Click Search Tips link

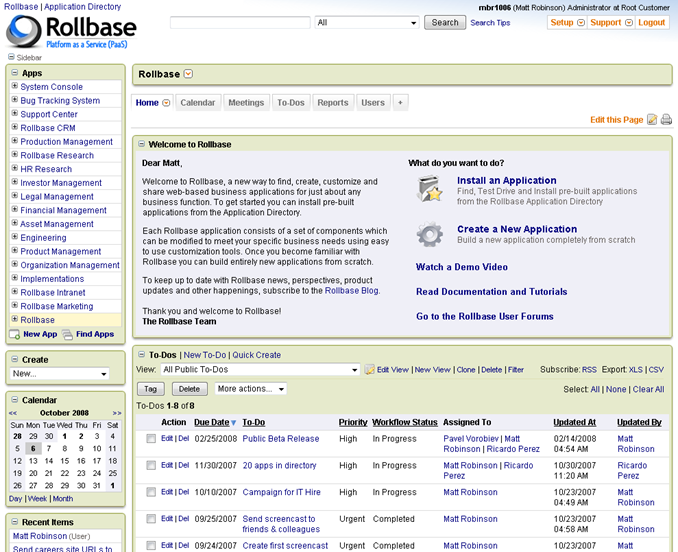(490, 23)
